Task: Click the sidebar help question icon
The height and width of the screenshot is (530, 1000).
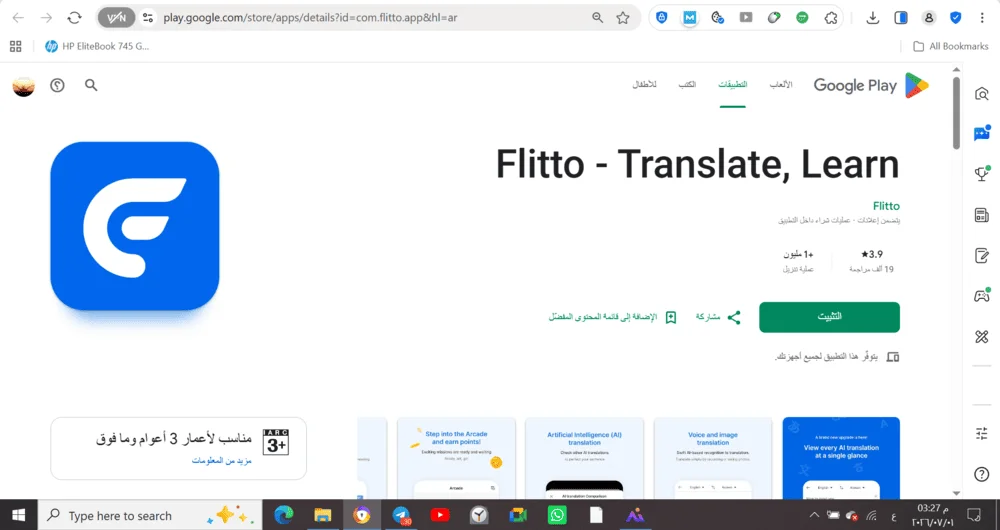Action: (982, 475)
